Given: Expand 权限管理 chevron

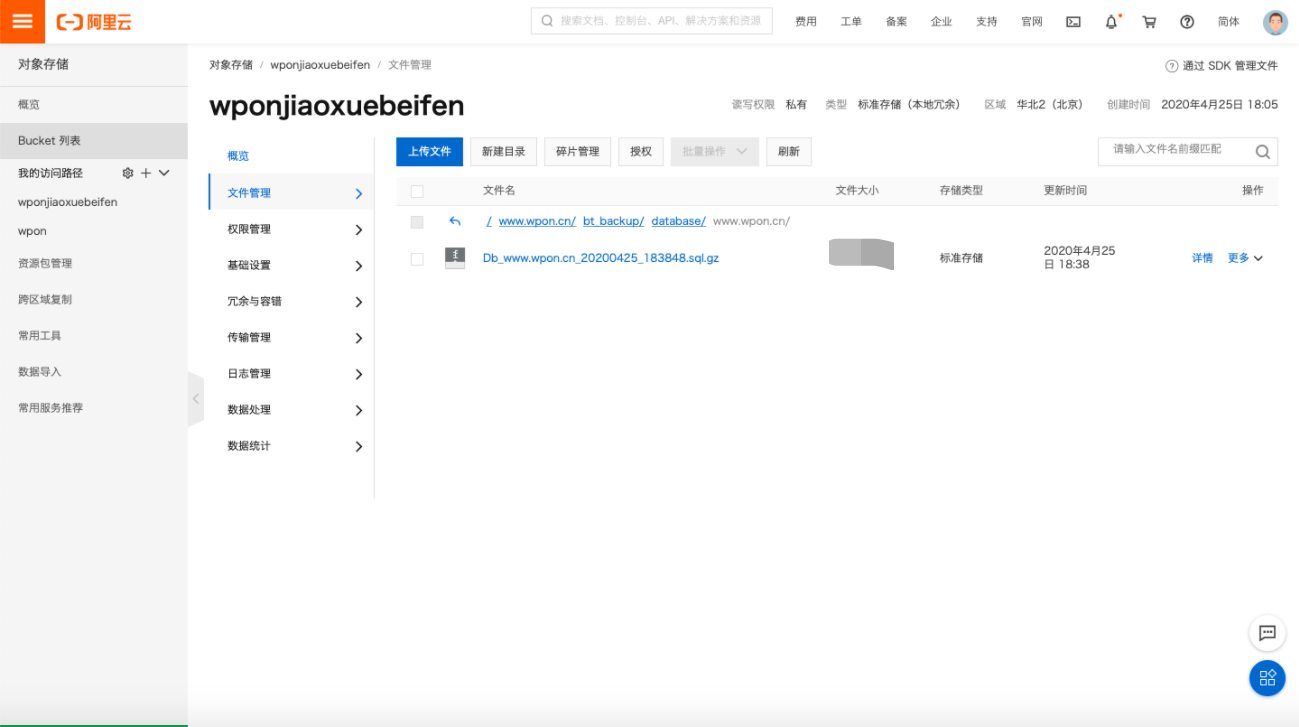Looking at the screenshot, I should tap(359, 230).
